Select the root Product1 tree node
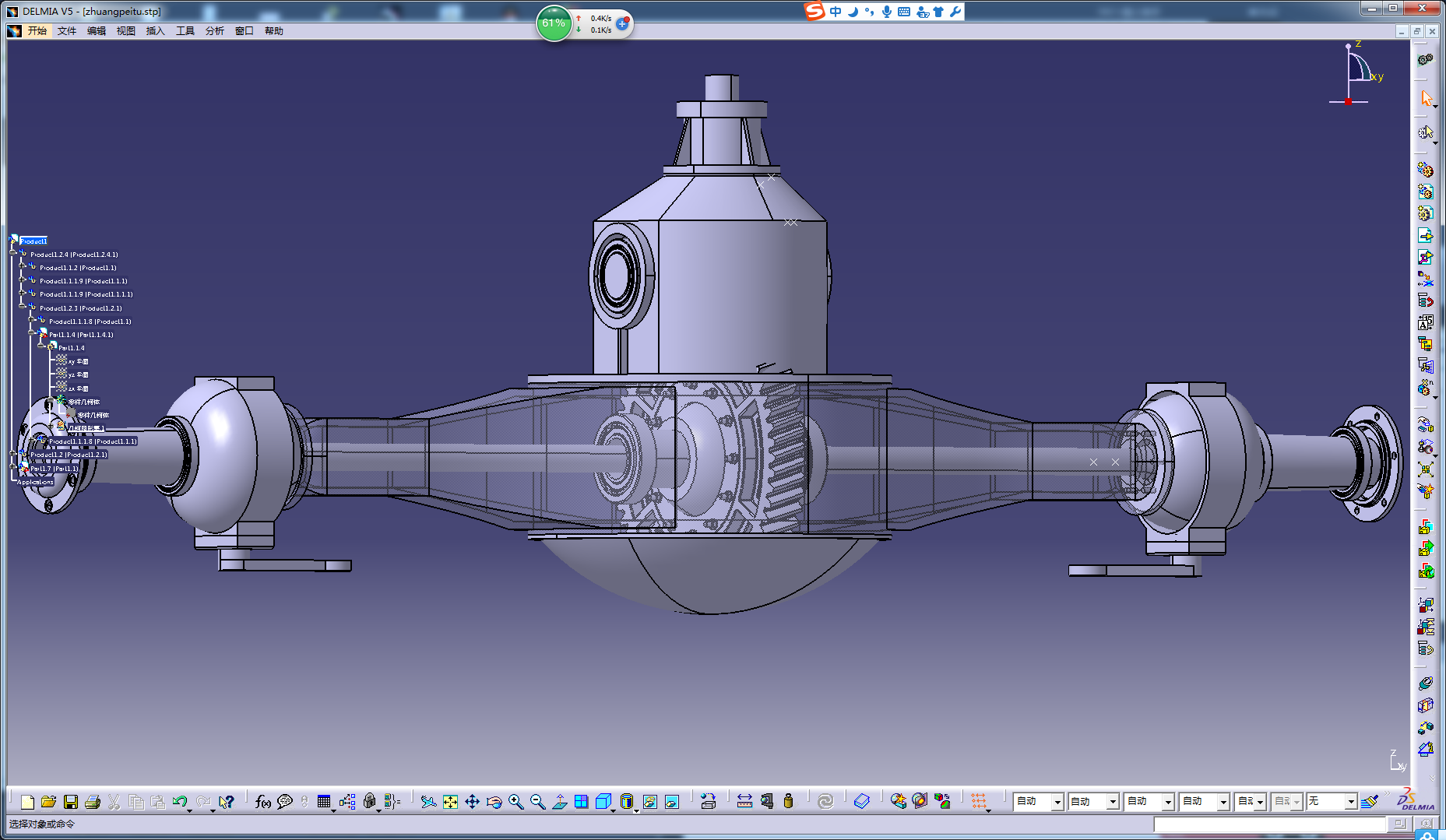The width and height of the screenshot is (1446, 840). click(33, 241)
